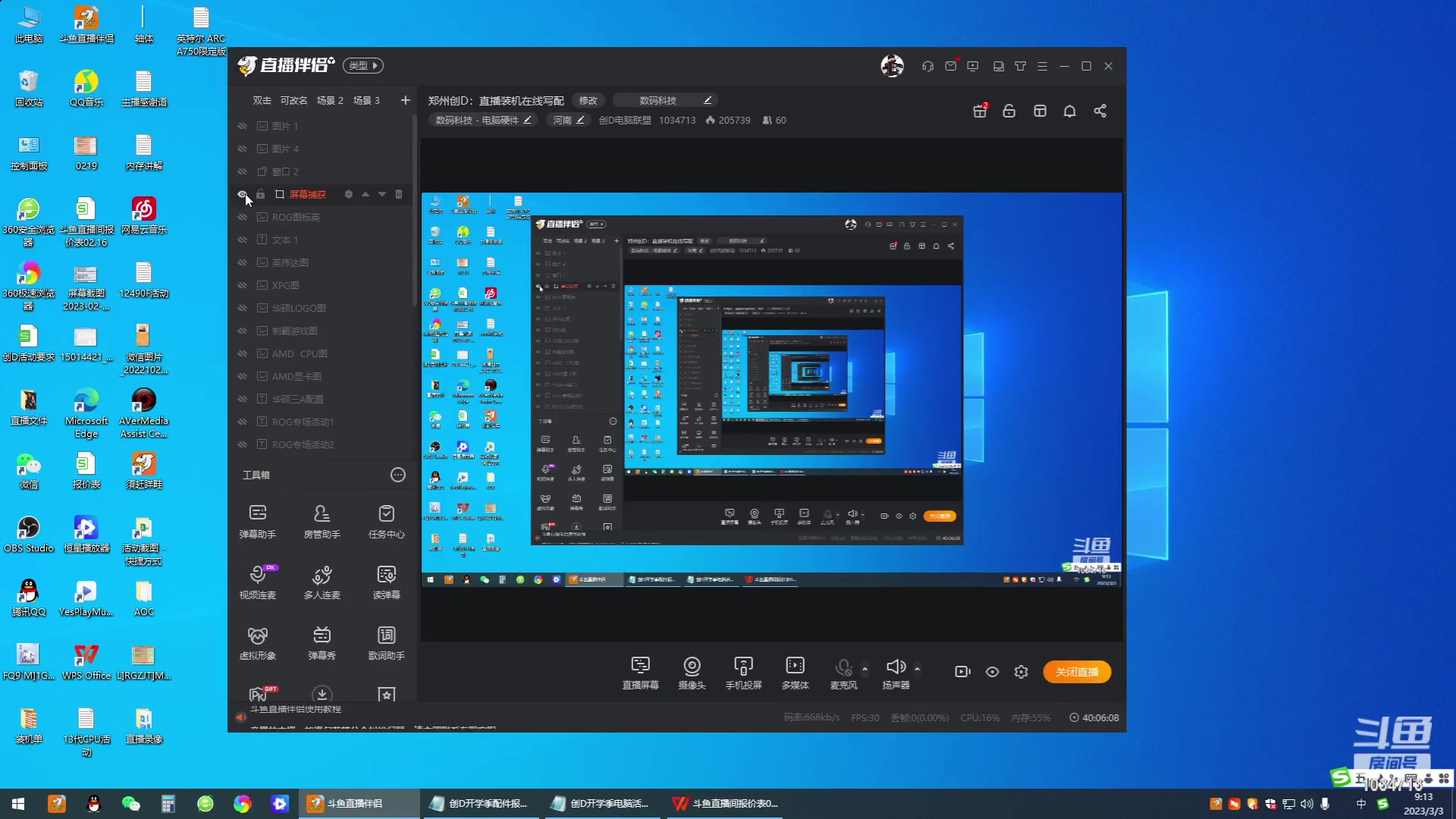Delete the 屏幕捕获 source with trash icon
This screenshot has height=819, width=1456.
pyautogui.click(x=399, y=194)
